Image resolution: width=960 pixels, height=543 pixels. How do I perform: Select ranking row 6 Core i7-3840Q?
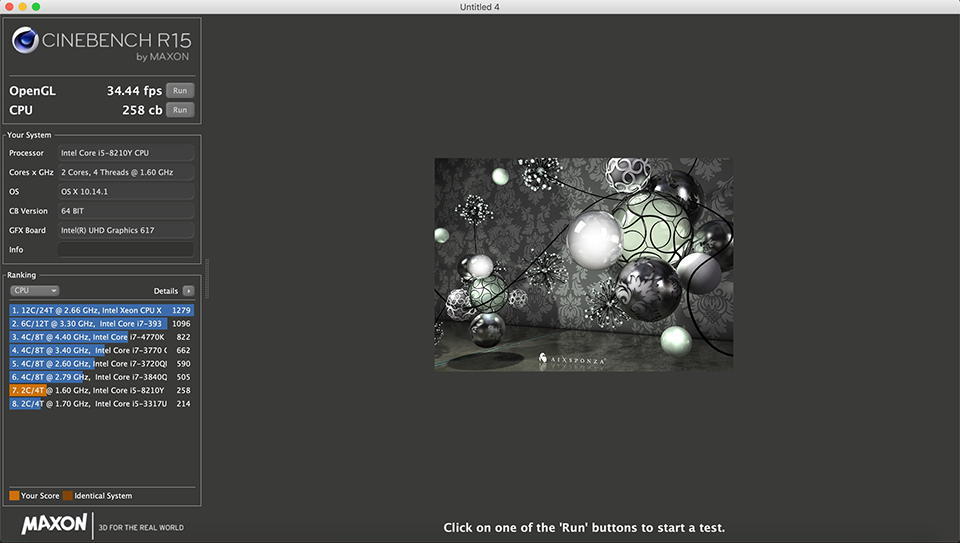pos(102,377)
